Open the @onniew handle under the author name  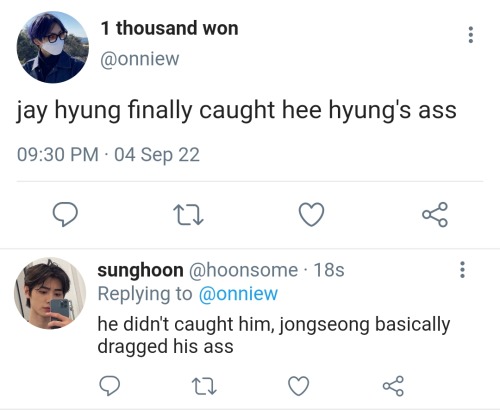pos(140,59)
